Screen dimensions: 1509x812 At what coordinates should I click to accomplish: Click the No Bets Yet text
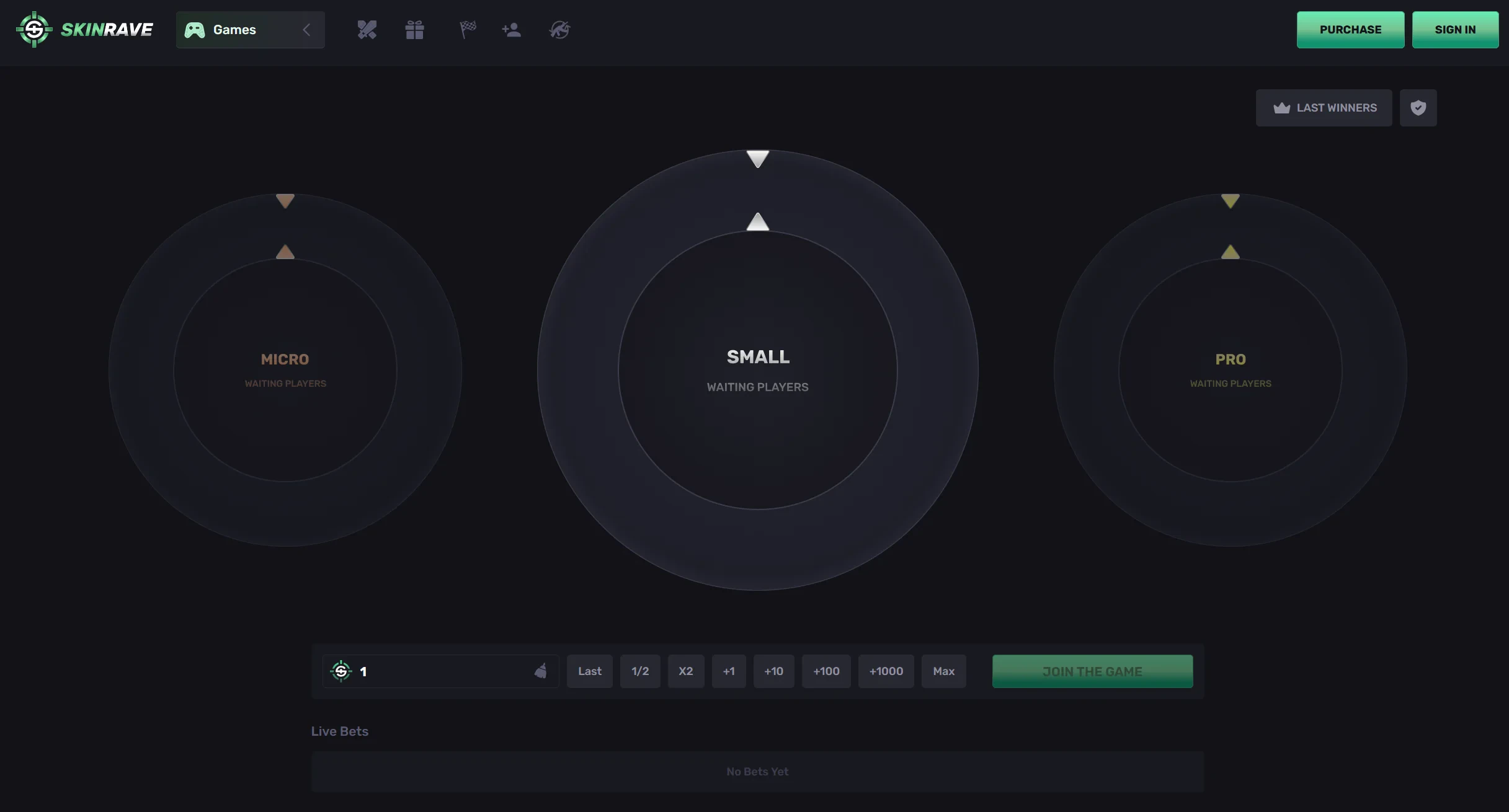(x=757, y=772)
